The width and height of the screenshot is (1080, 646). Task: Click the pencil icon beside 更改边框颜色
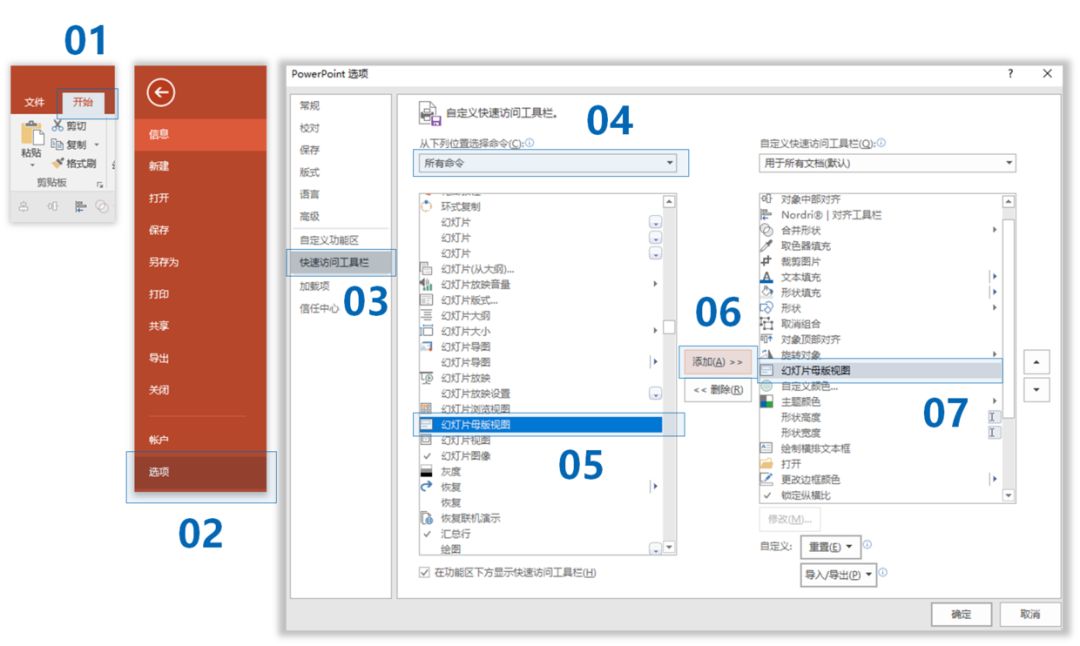(767, 479)
